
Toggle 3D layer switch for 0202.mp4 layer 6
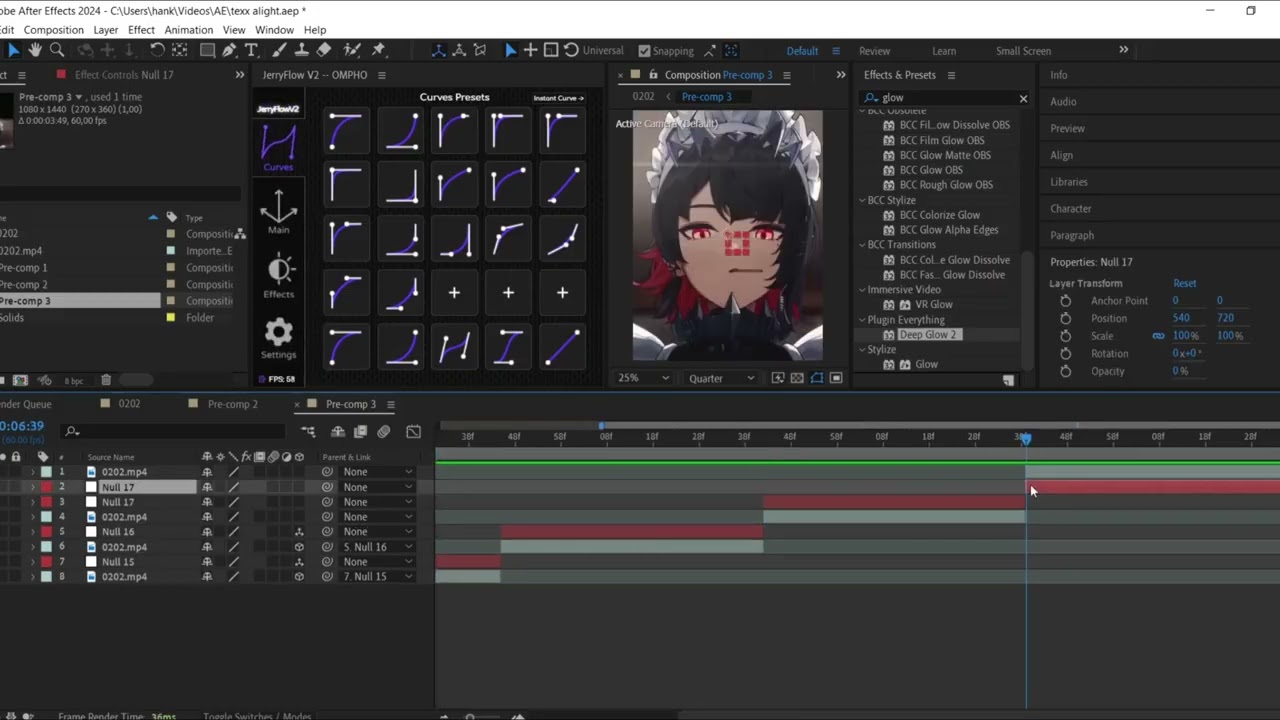(298, 547)
